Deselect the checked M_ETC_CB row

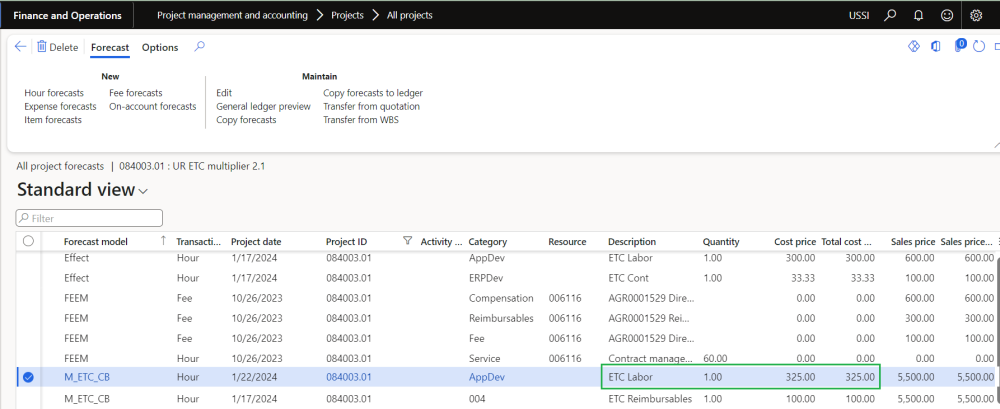28,377
